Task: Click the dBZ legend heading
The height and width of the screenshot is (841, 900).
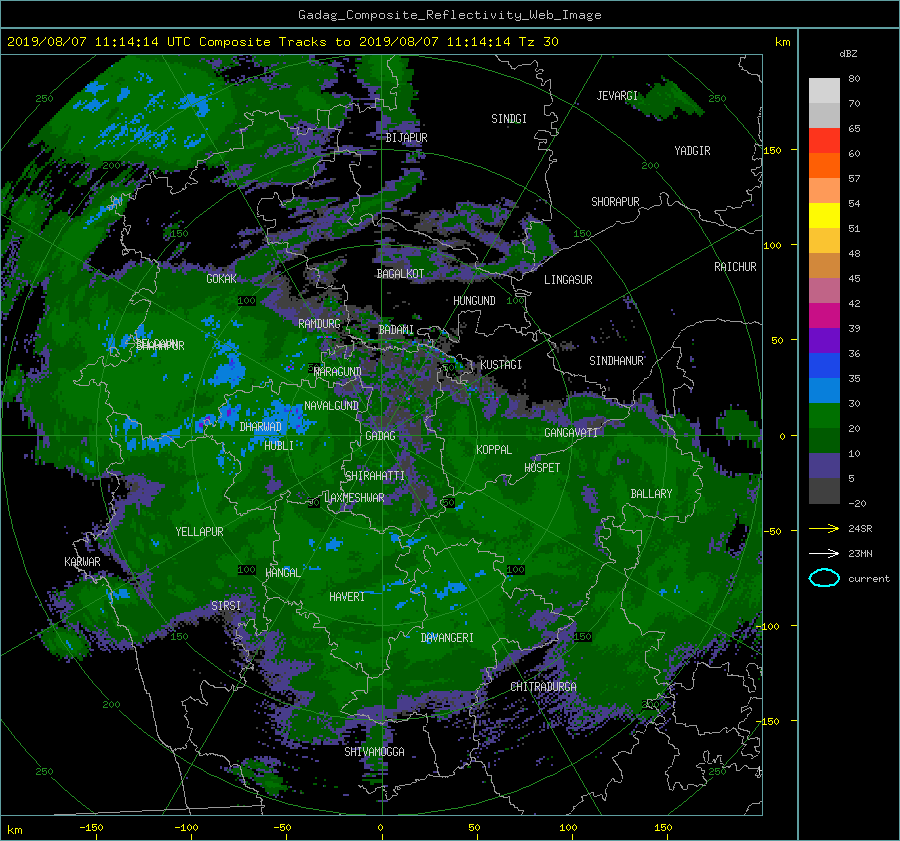Action: pos(848,54)
